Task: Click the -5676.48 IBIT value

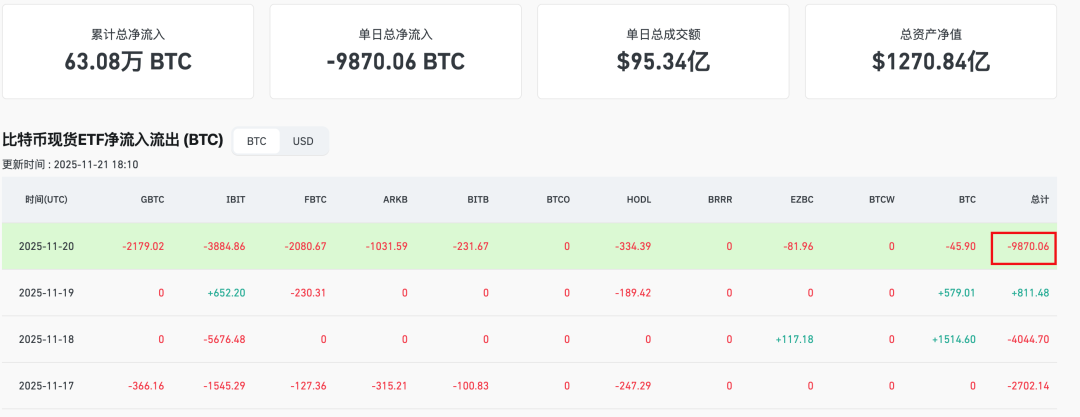Action: 225,340
